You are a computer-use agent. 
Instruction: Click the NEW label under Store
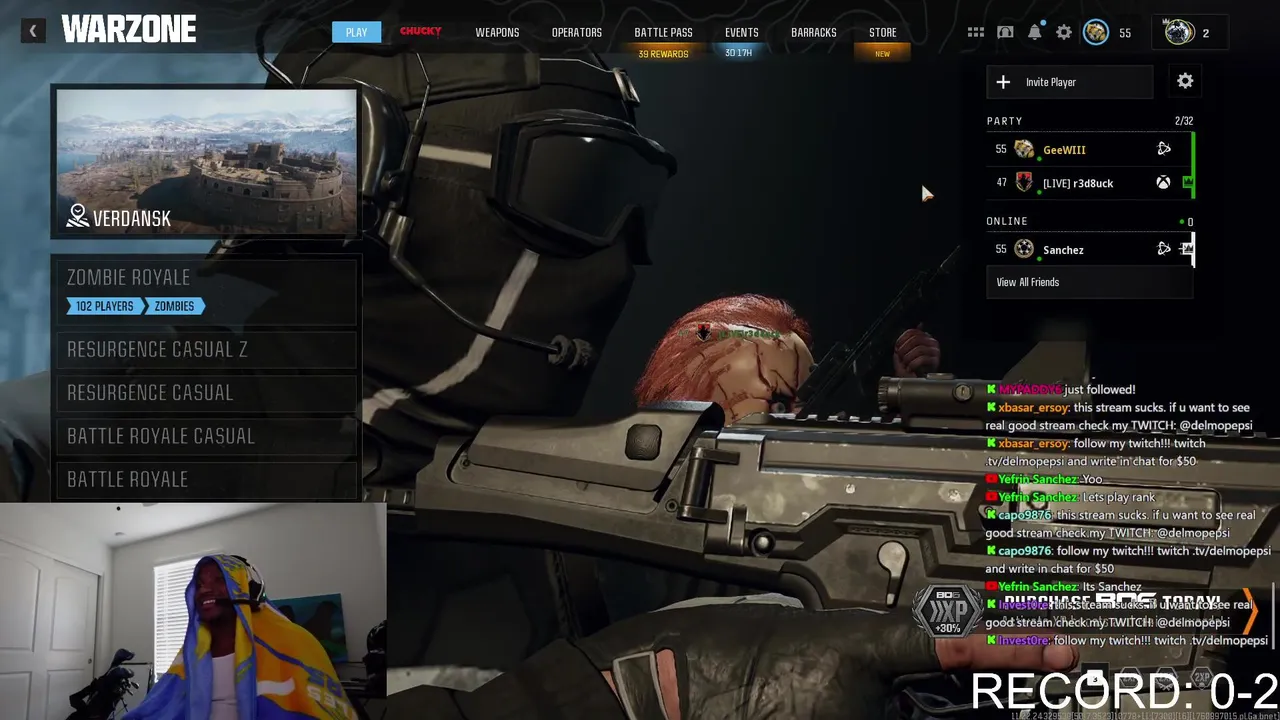pyautogui.click(x=882, y=54)
